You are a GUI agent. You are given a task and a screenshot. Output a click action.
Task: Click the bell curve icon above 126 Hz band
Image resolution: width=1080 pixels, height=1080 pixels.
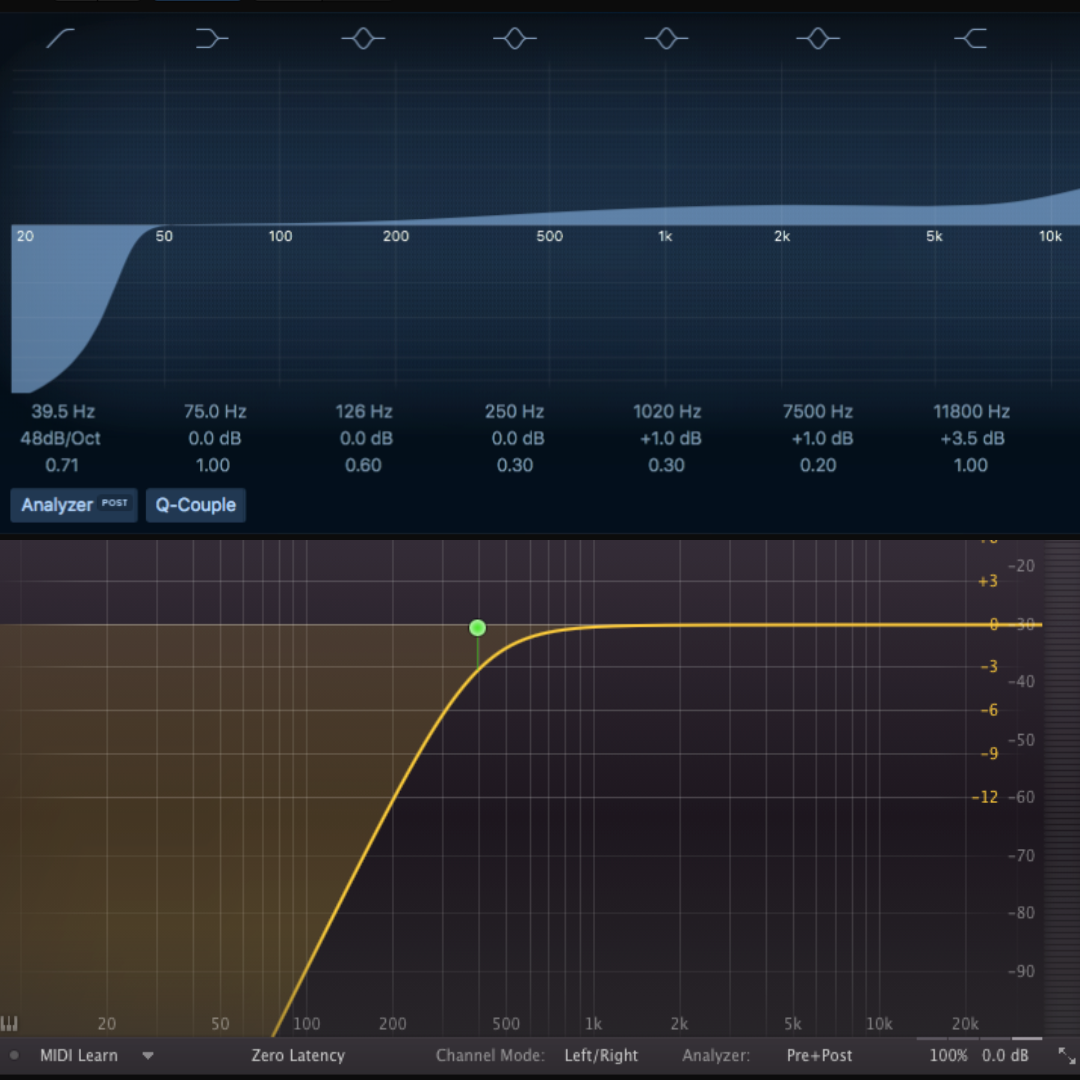pyautogui.click(x=363, y=38)
